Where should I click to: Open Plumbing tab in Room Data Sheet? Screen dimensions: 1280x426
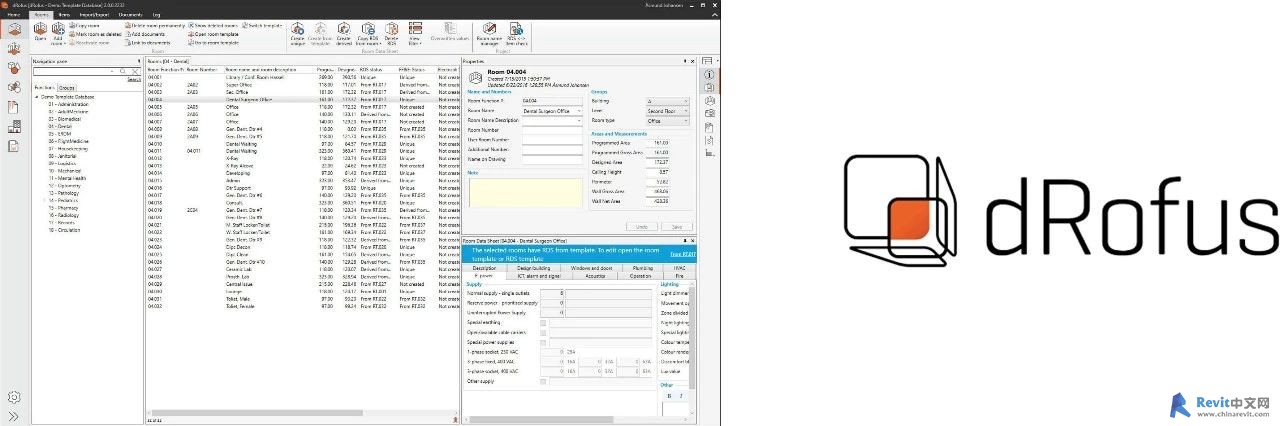pos(643,268)
